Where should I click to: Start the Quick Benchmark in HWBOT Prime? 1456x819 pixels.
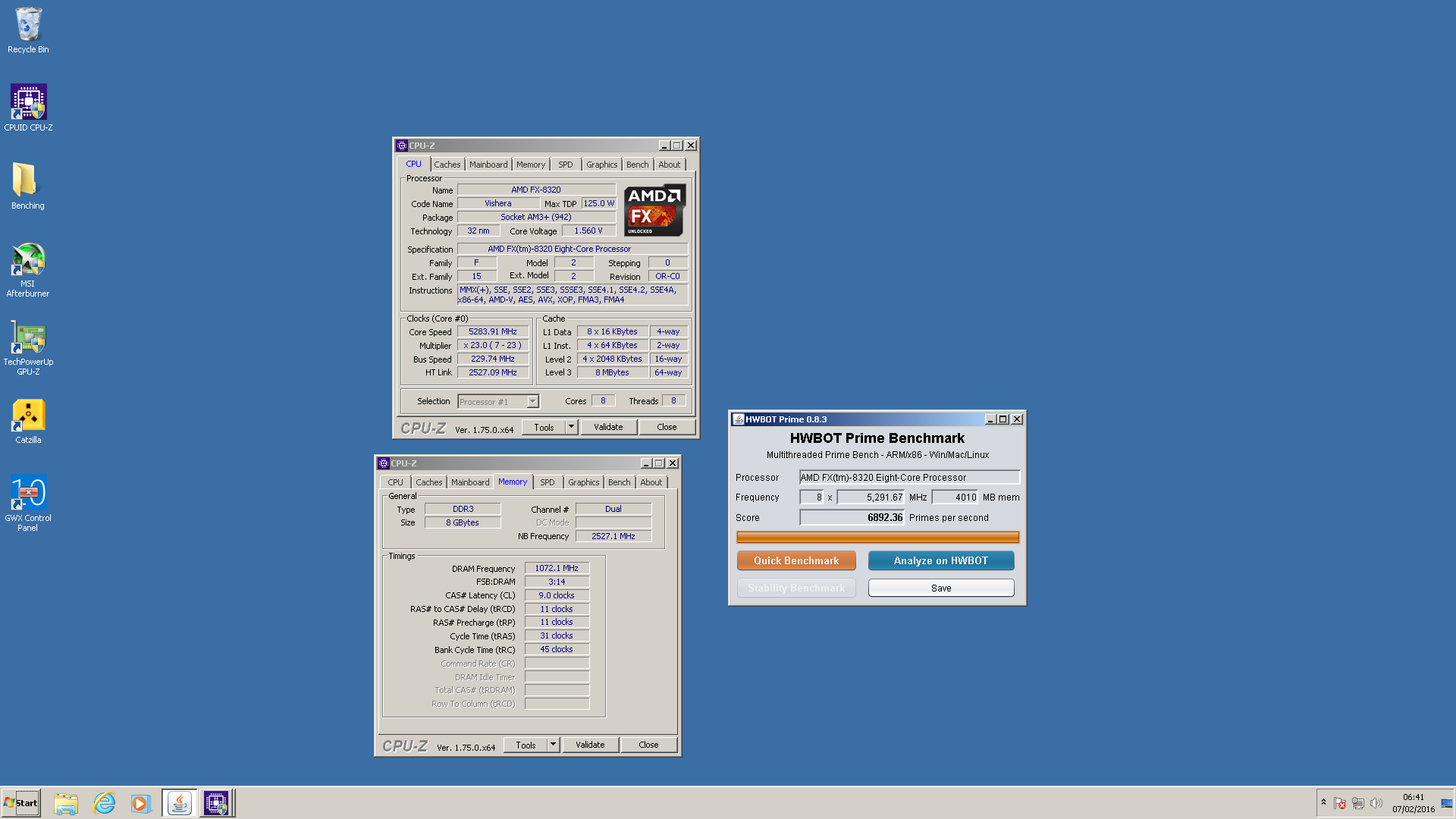coord(796,560)
